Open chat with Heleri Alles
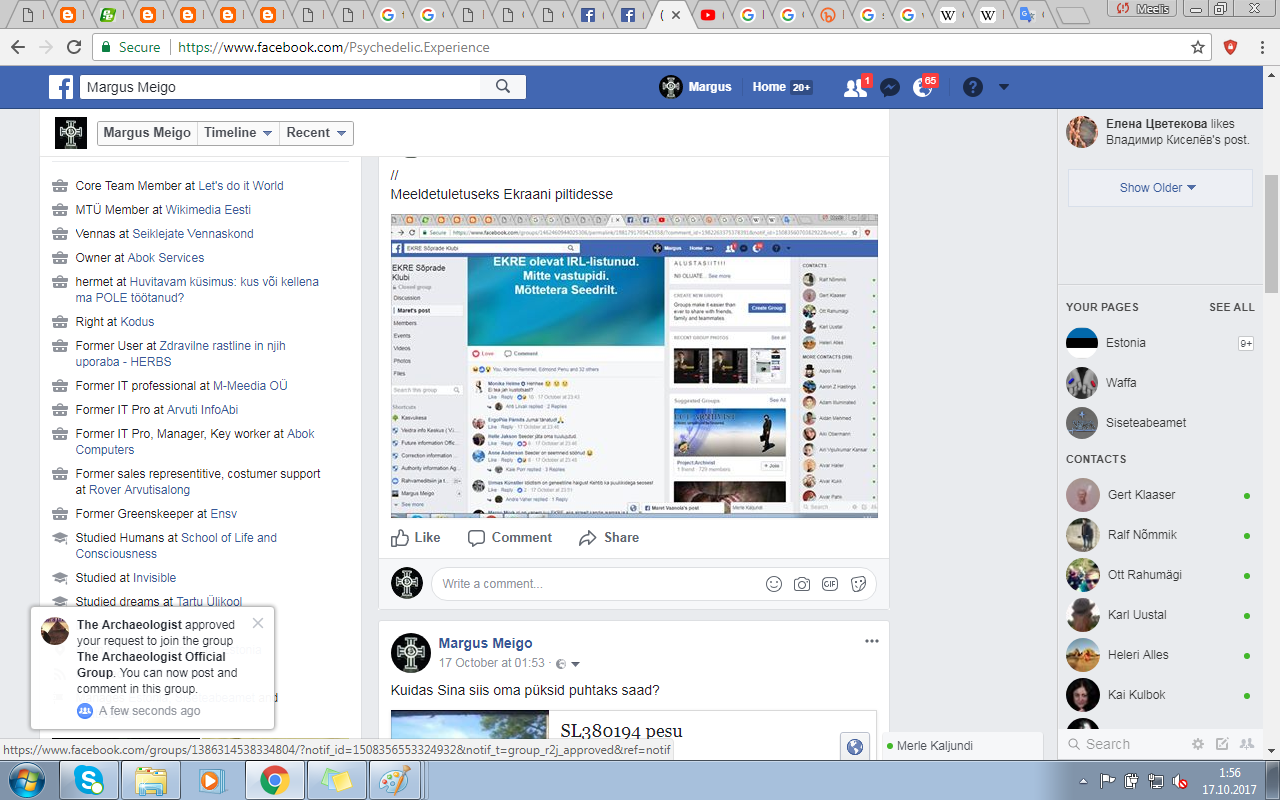Screen dimensions: 1280x800 (1160, 655)
